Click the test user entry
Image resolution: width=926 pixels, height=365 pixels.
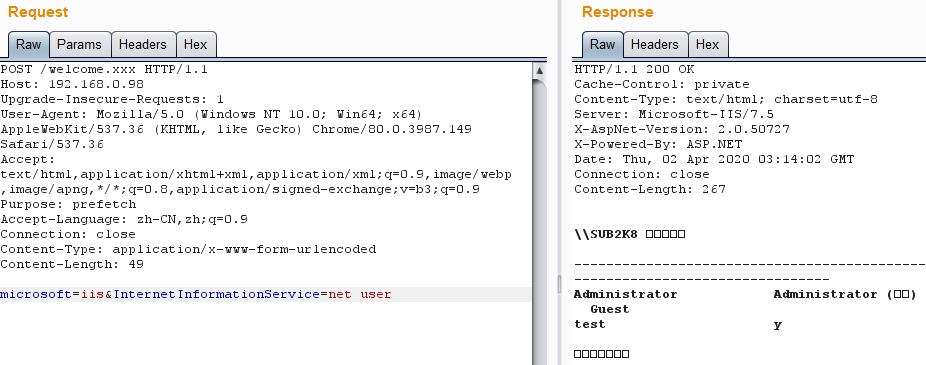pos(589,324)
